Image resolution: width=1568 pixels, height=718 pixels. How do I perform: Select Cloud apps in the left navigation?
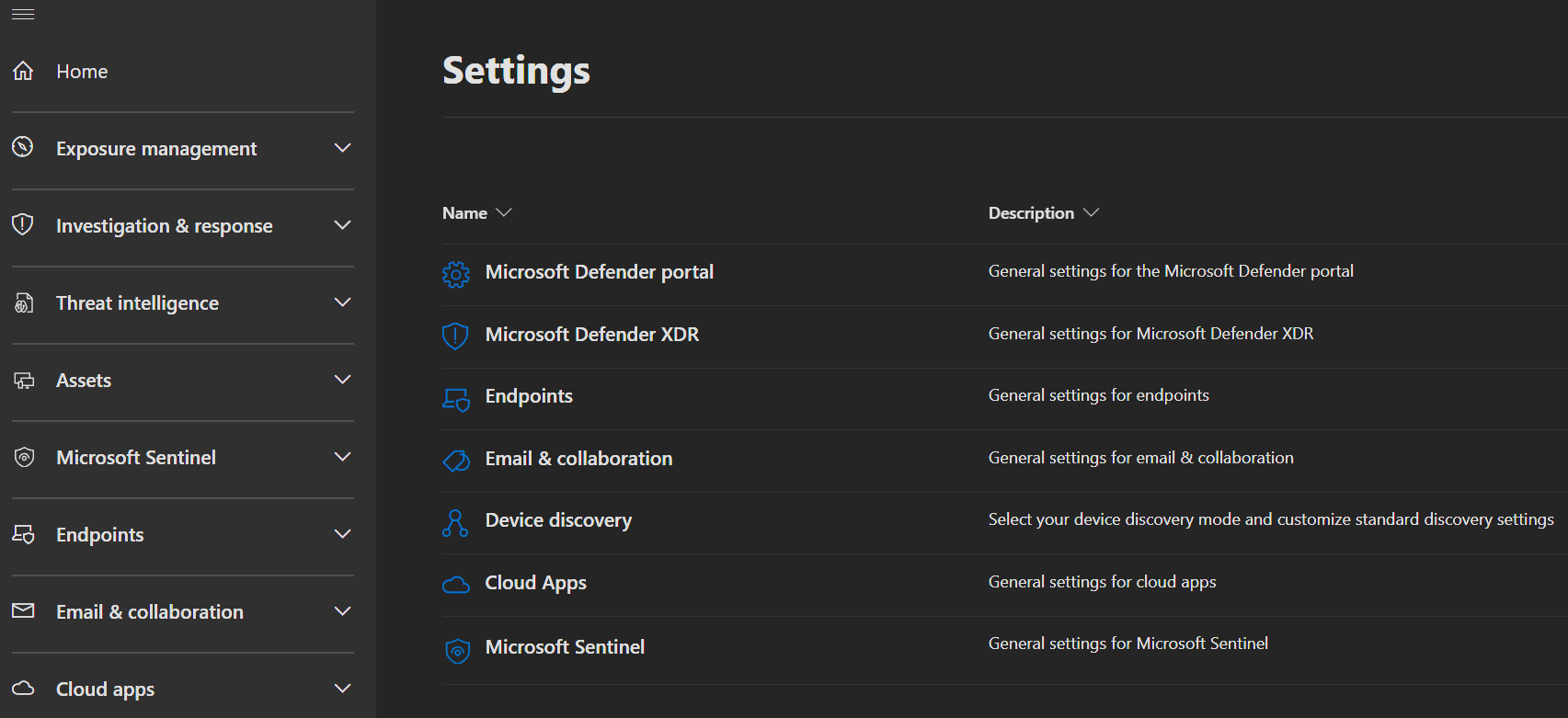pyautogui.click(x=105, y=690)
